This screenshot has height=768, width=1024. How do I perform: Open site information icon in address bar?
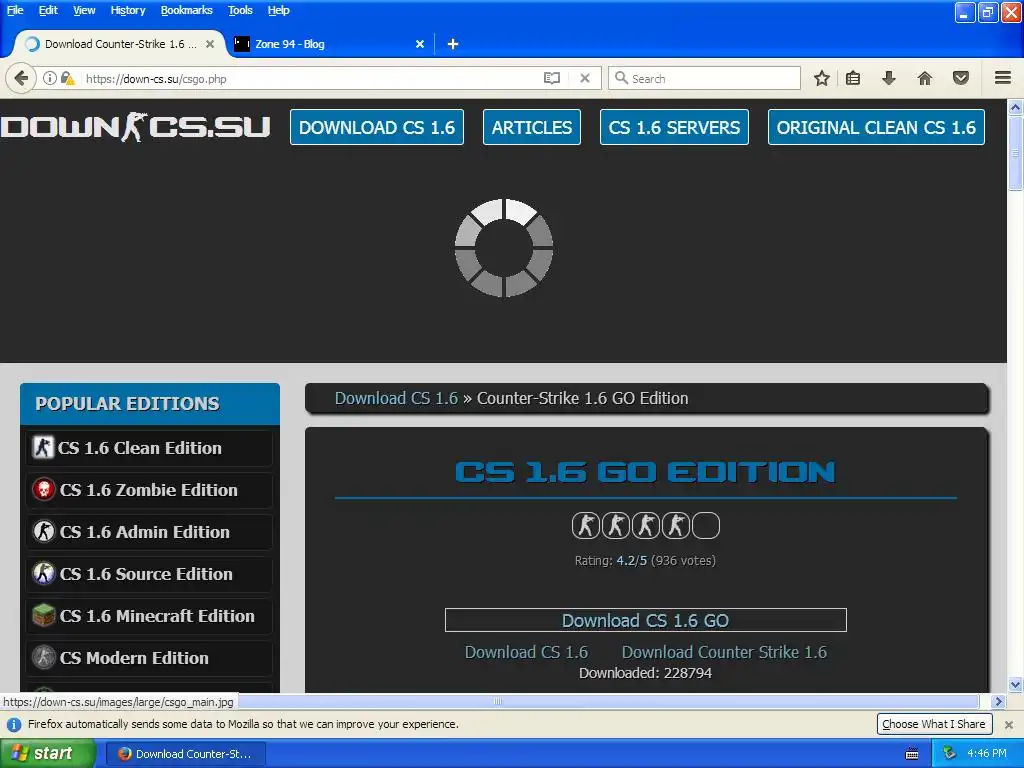pyautogui.click(x=50, y=78)
